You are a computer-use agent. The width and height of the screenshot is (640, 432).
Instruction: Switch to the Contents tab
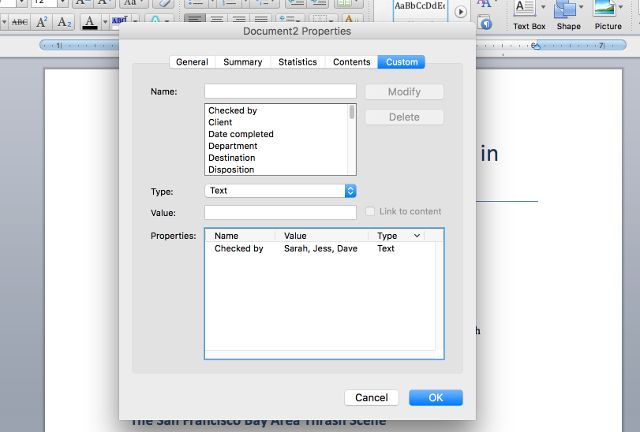click(351, 62)
